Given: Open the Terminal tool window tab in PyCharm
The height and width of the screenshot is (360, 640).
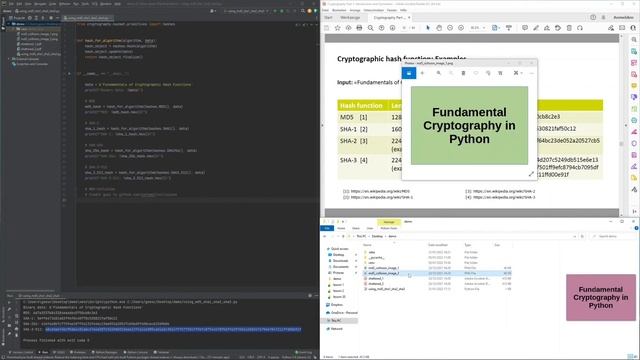Looking at the screenshot, I should (162, 352).
